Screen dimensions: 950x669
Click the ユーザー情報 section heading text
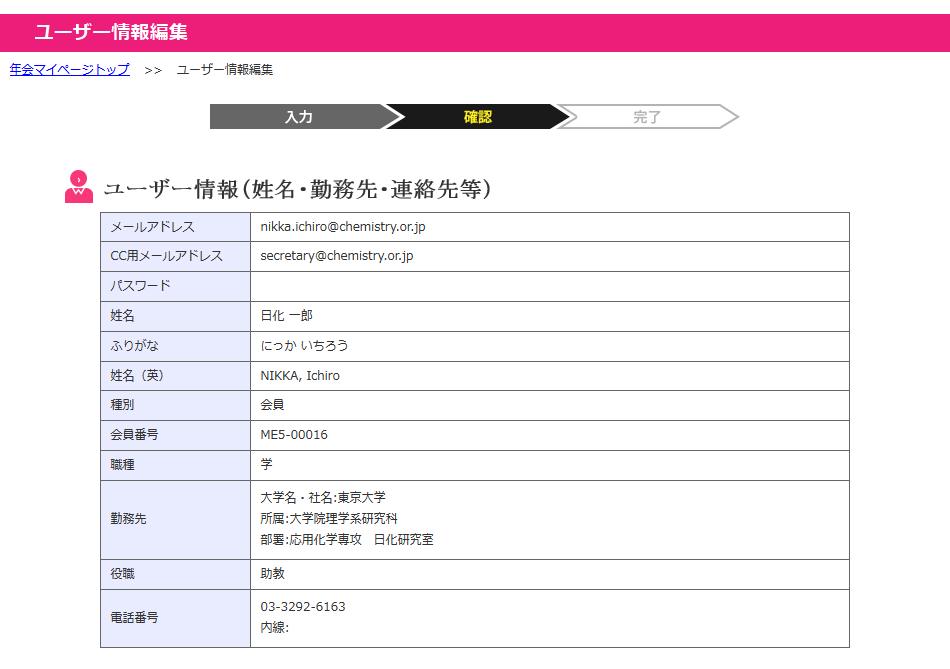(x=297, y=189)
